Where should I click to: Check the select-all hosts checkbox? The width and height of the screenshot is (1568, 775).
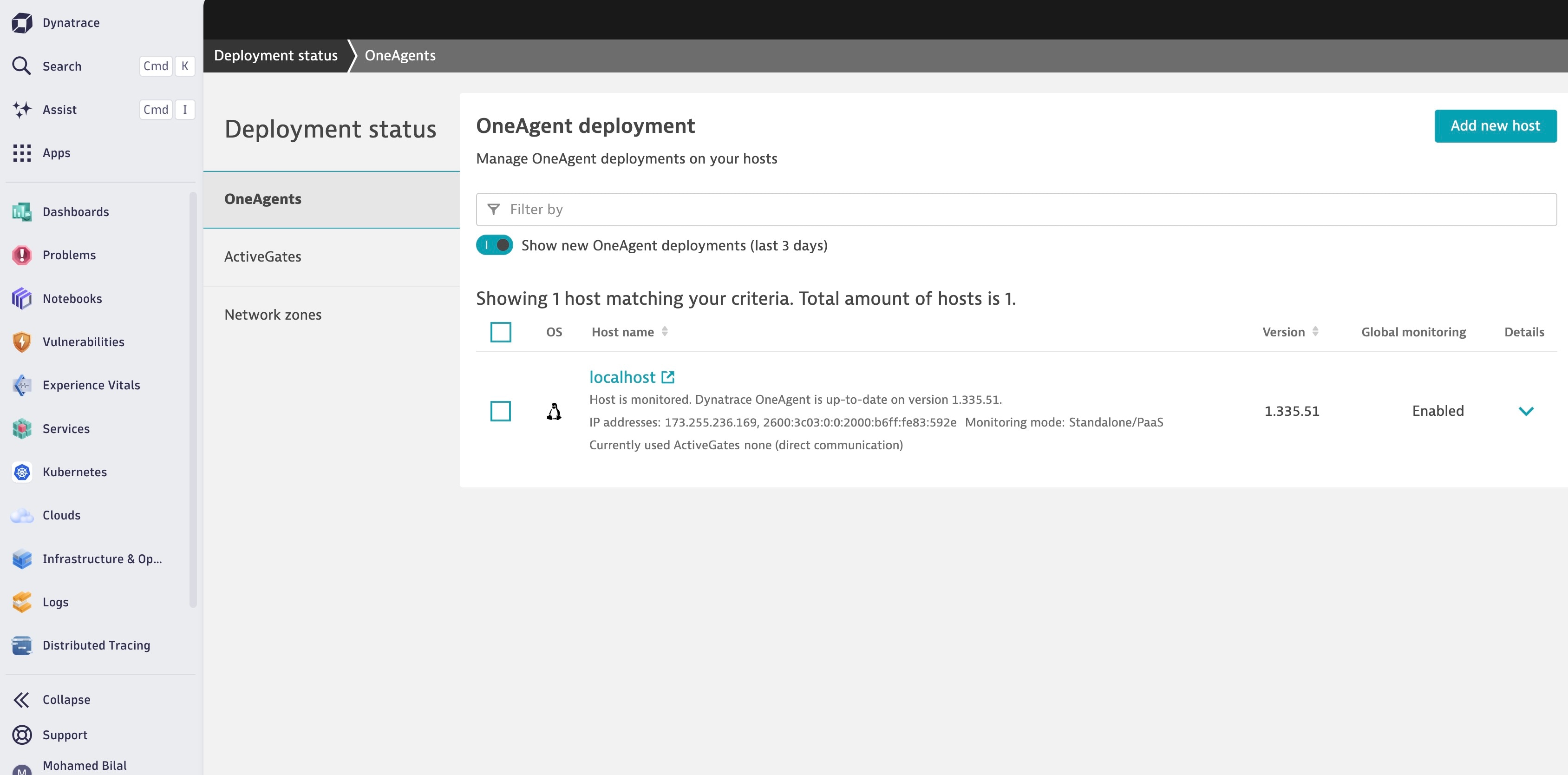coord(500,332)
